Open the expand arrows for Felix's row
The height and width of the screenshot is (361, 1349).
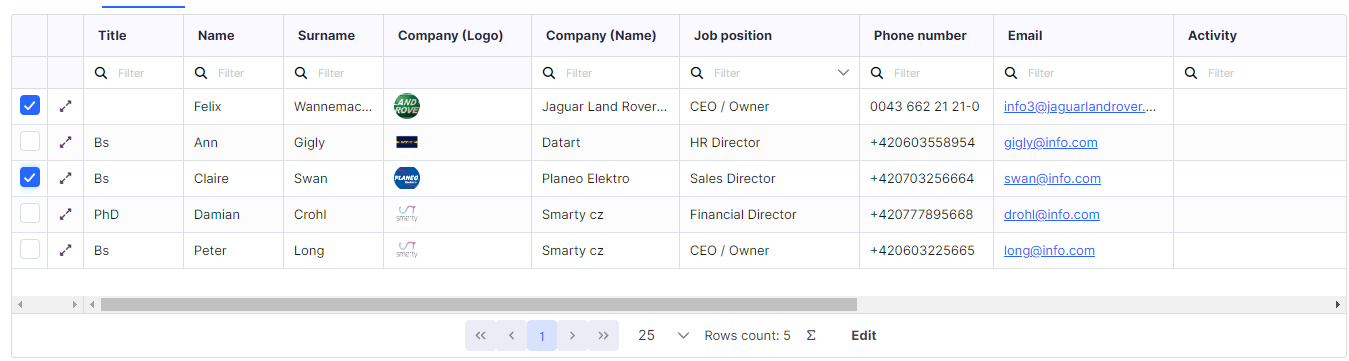pos(65,106)
